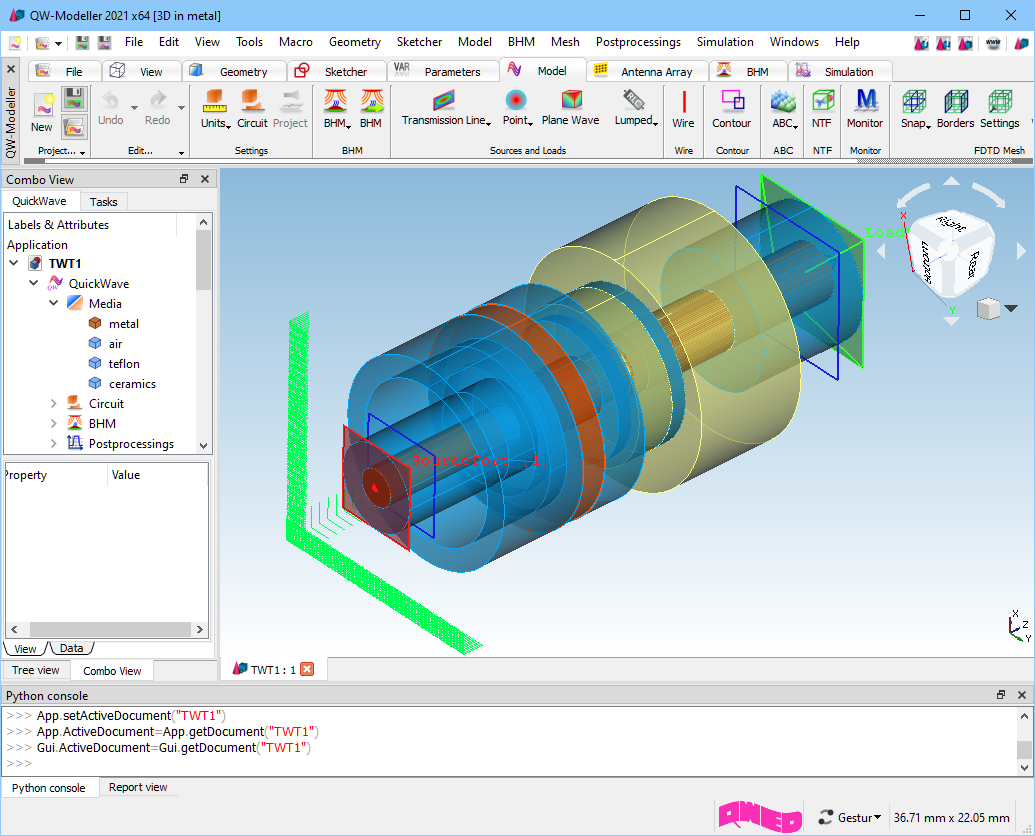The image size is (1035, 836).
Task: Expand the Postprocessings tree node
Action: pyautogui.click(x=54, y=443)
